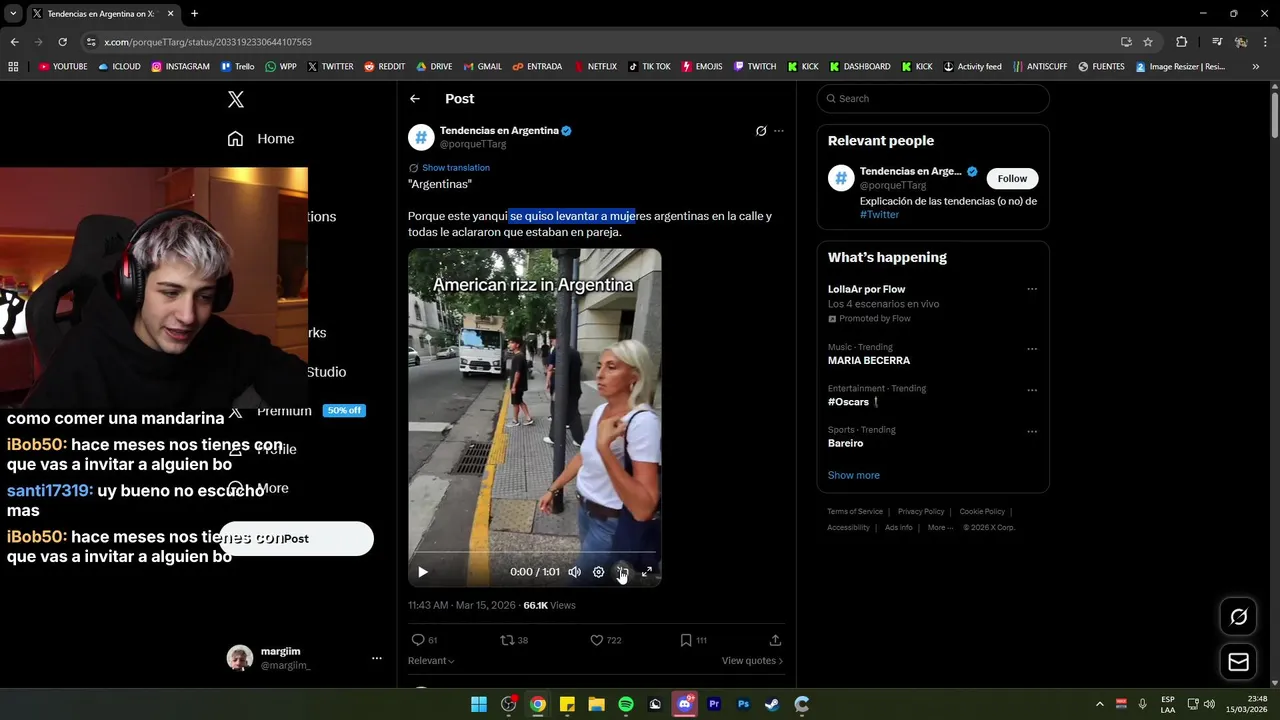Enter fullscreen on the video
Image resolution: width=1280 pixels, height=720 pixels.
click(x=647, y=572)
